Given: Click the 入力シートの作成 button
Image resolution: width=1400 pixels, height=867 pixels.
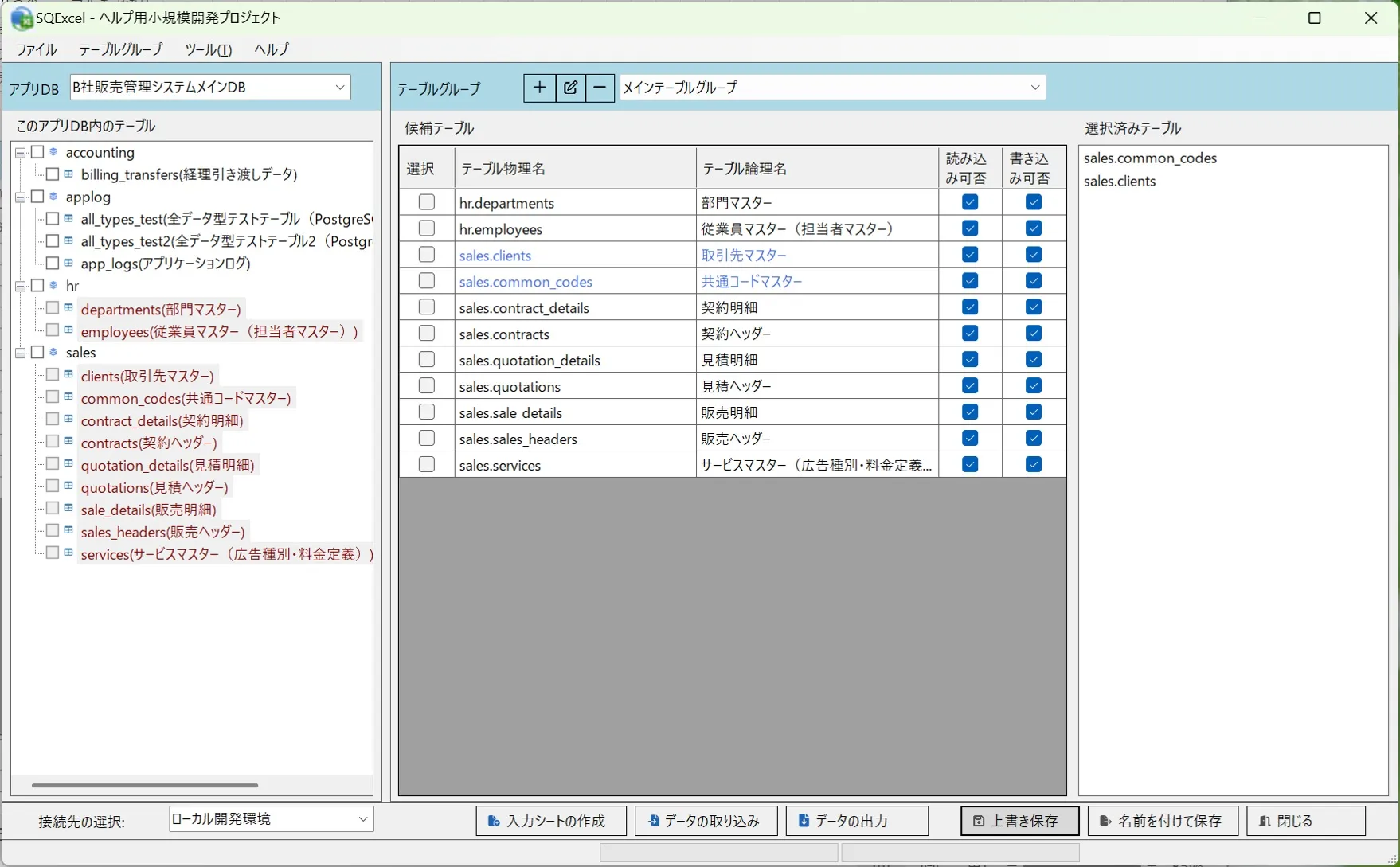Looking at the screenshot, I should [551, 821].
